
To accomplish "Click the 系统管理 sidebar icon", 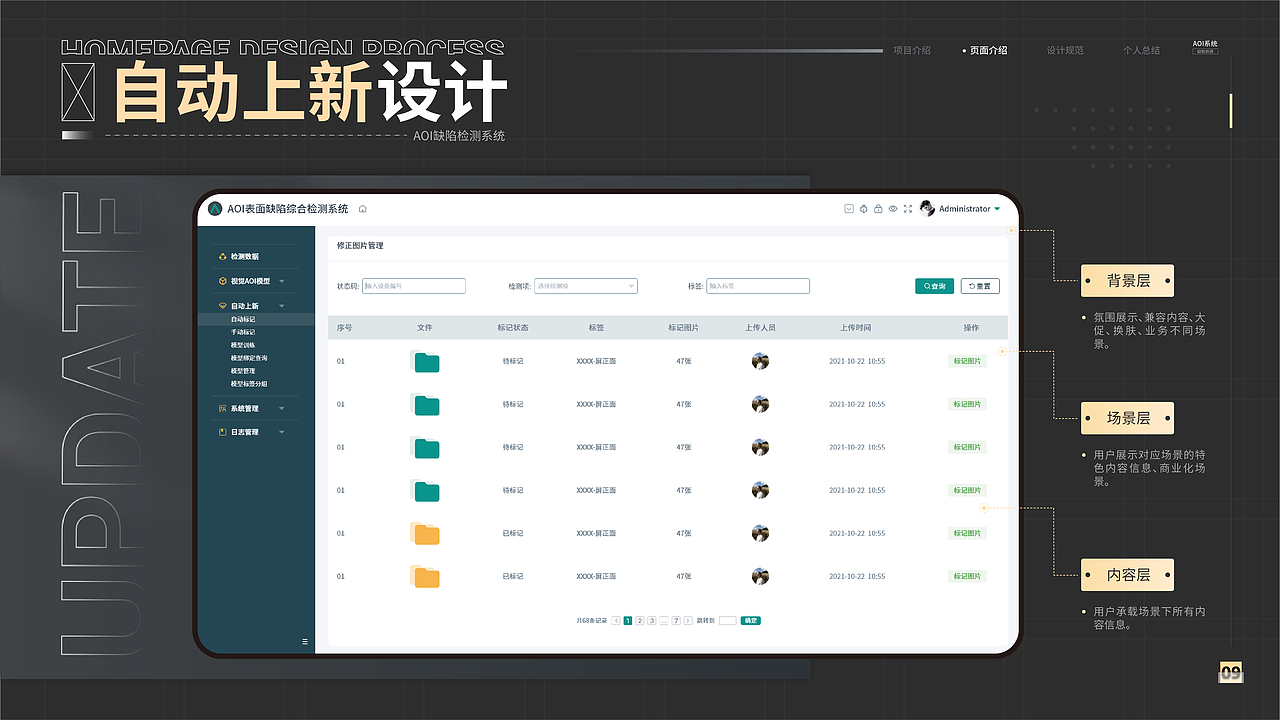I will pyautogui.click(x=222, y=408).
